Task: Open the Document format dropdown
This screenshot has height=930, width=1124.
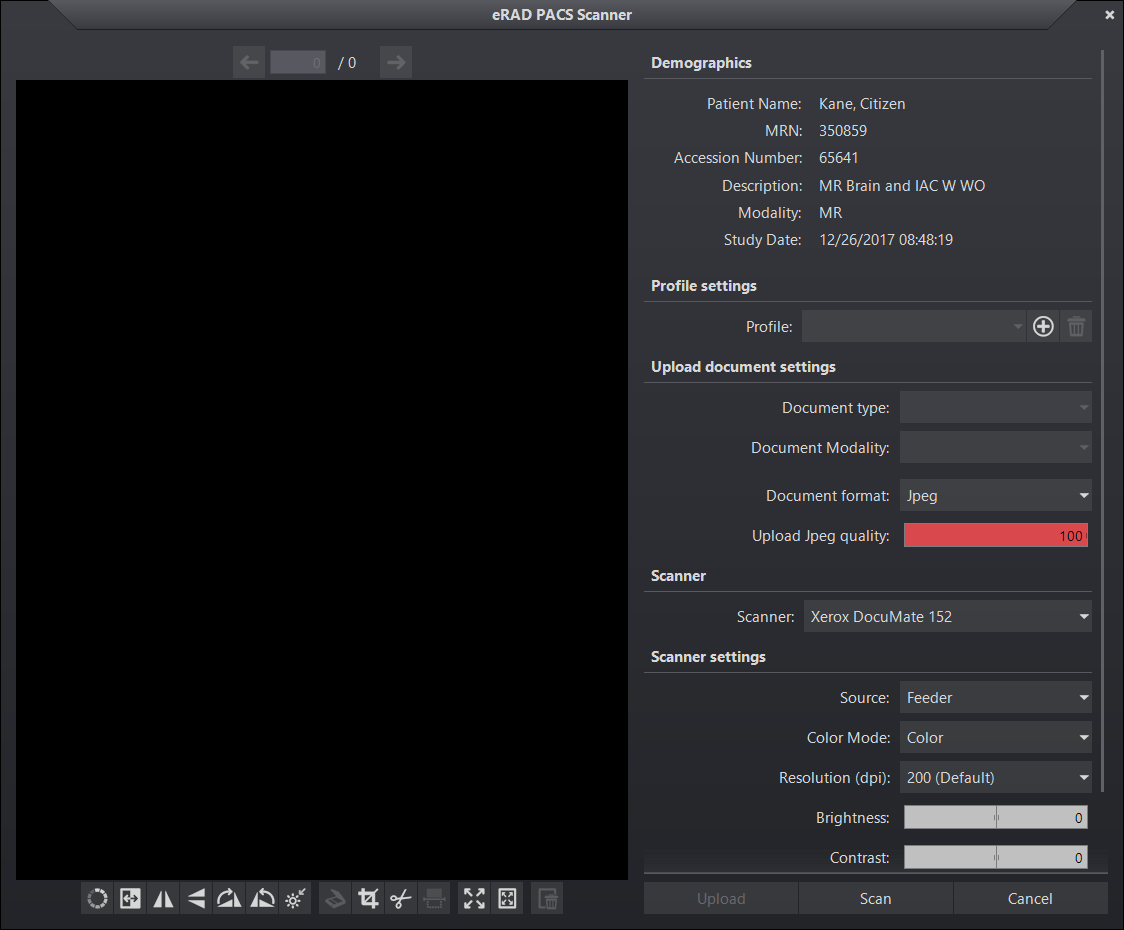Action: tap(995, 496)
